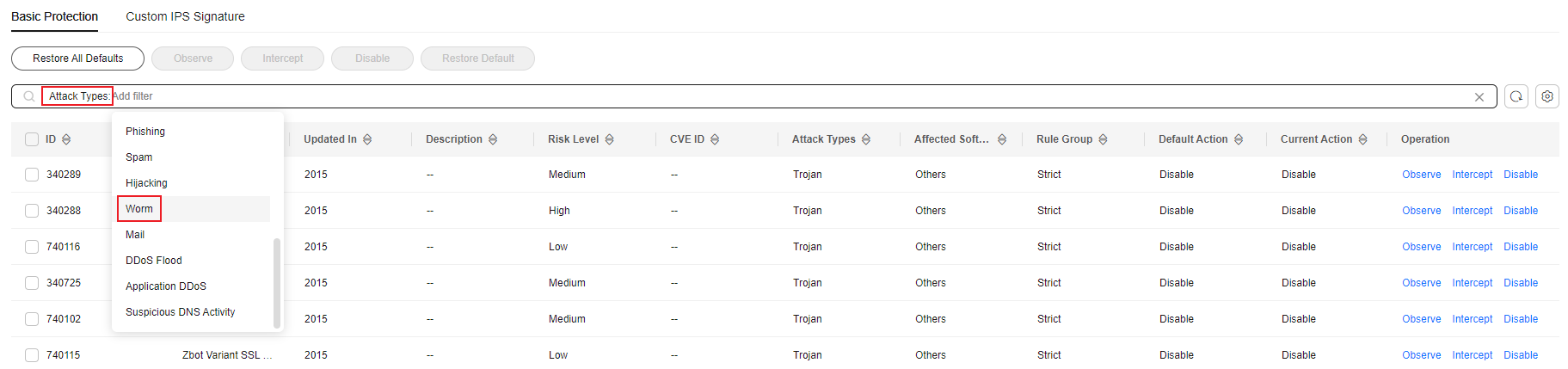Image resolution: width=1568 pixels, height=369 pixels.
Task: Open table settings gear icon
Action: point(1547,96)
